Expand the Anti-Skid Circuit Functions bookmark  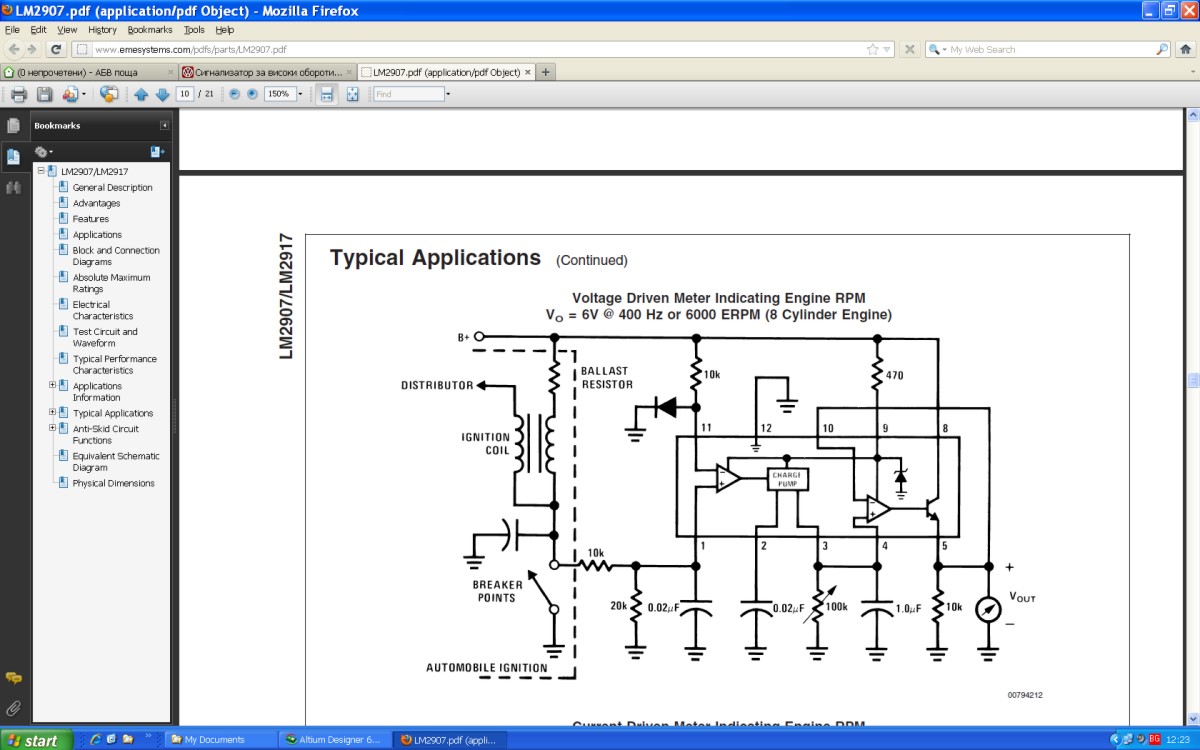52,428
